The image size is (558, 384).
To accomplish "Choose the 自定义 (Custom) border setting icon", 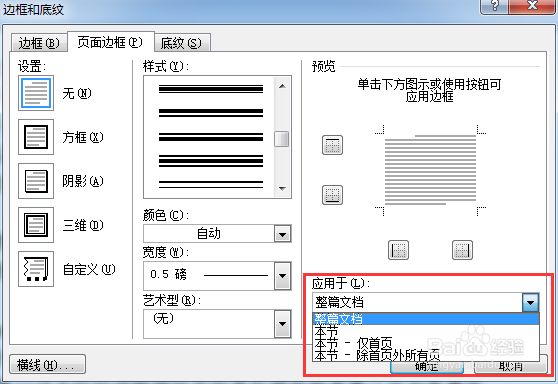I will click(x=36, y=269).
